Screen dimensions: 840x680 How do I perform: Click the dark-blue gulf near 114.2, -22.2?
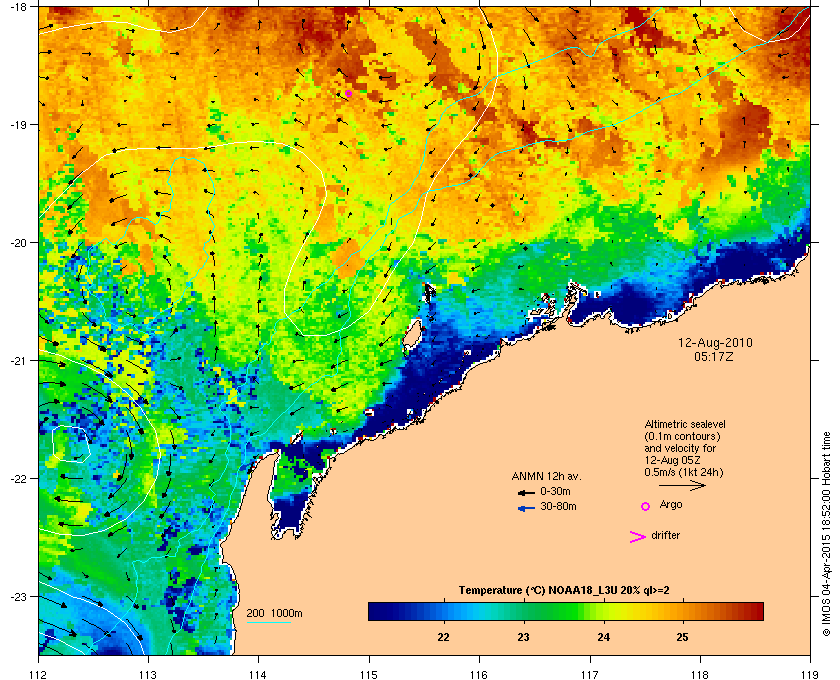click(291, 512)
